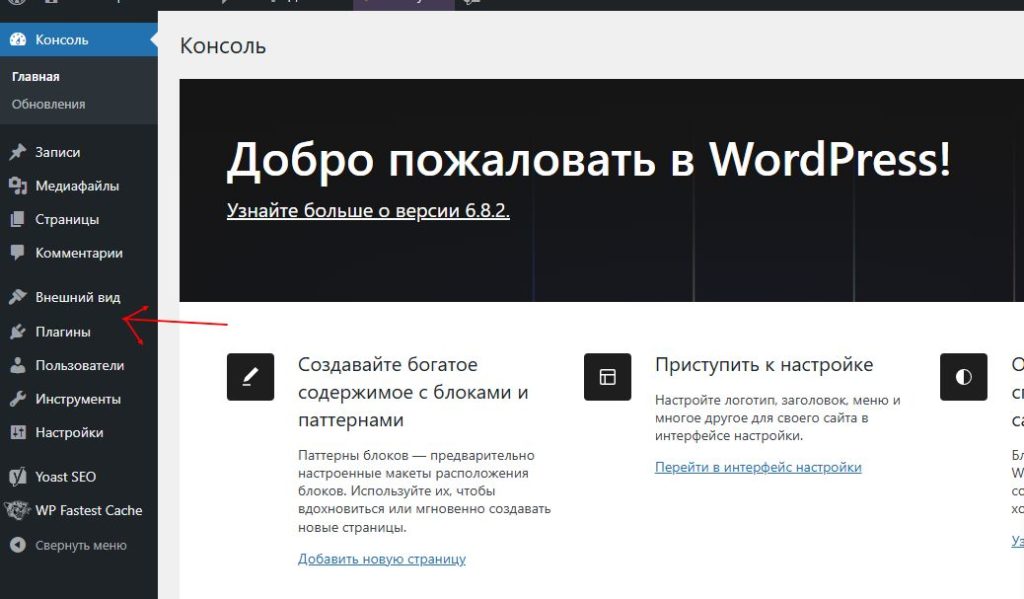Click the Приступить к настройке heading
The width and height of the screenshot is (1024, 599).
click(x=763, y=364)
